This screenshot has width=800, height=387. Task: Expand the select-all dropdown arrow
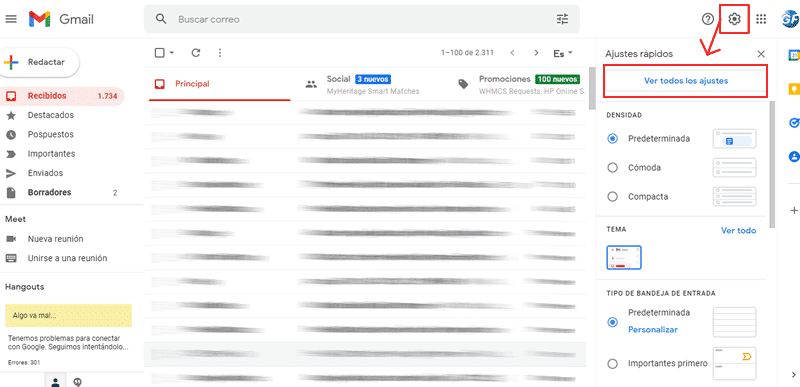tap(171, 53)
